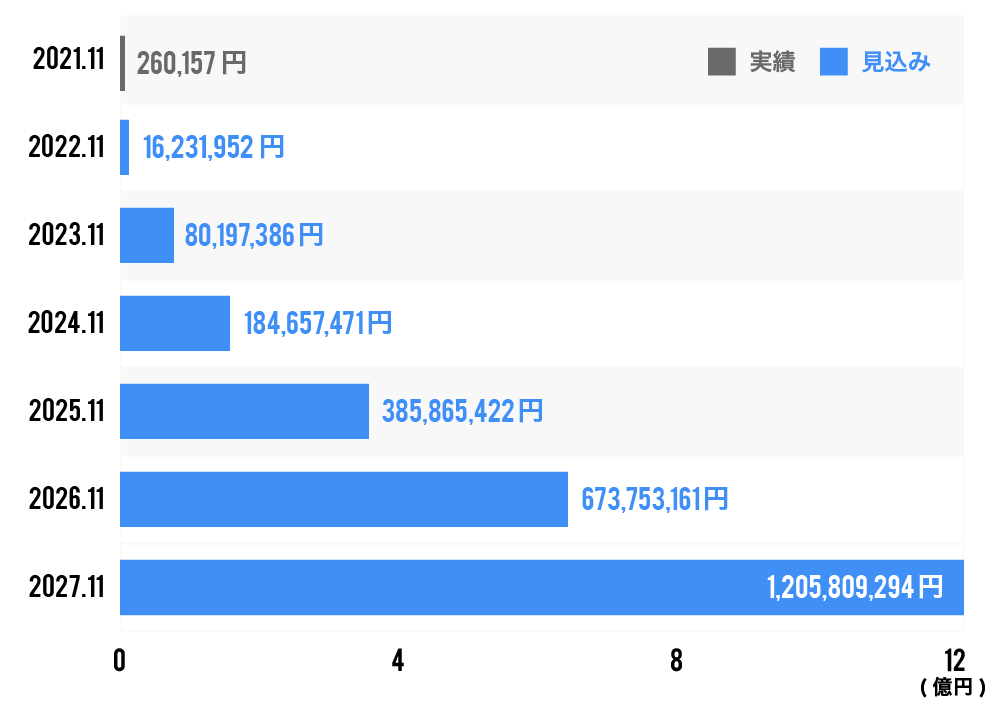Click the gray 2021.11 bar
This screenshot has width=1000, height=705.
coord(122,63)
